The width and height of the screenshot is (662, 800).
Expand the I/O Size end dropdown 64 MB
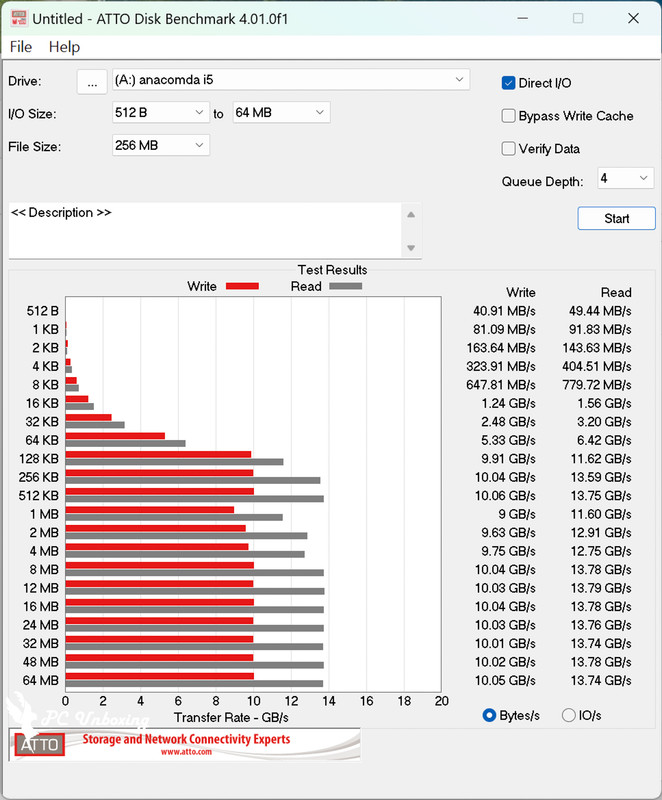pyautogui.click(x=281, y=112)
